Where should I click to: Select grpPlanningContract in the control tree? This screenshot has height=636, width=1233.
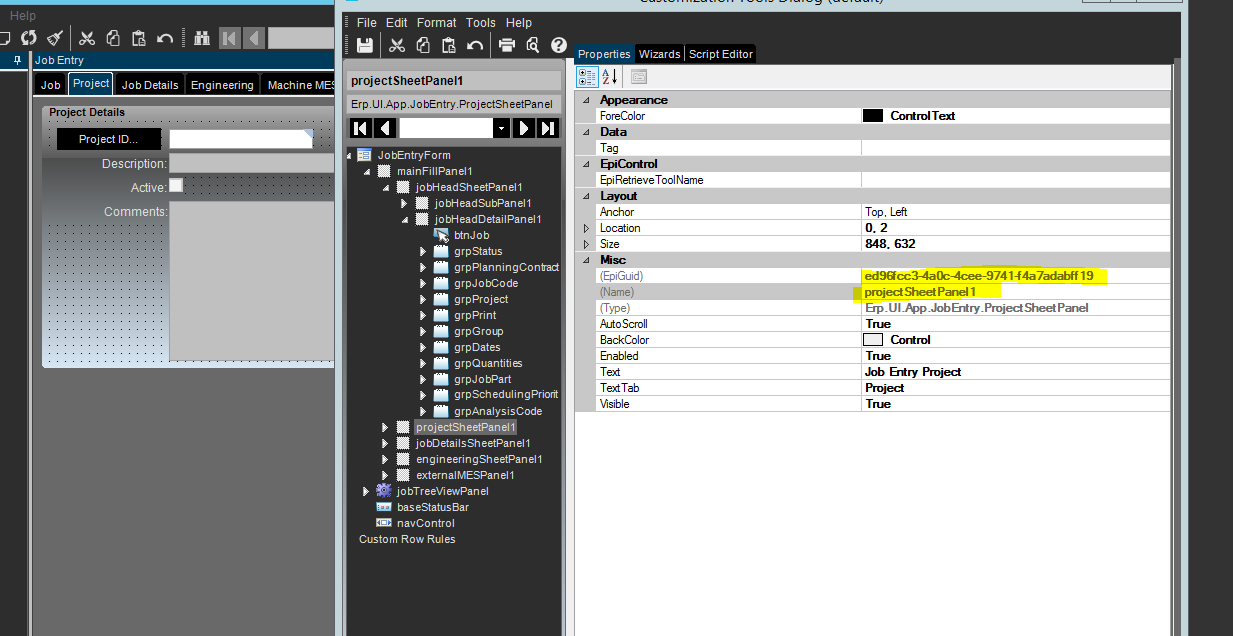506,267
